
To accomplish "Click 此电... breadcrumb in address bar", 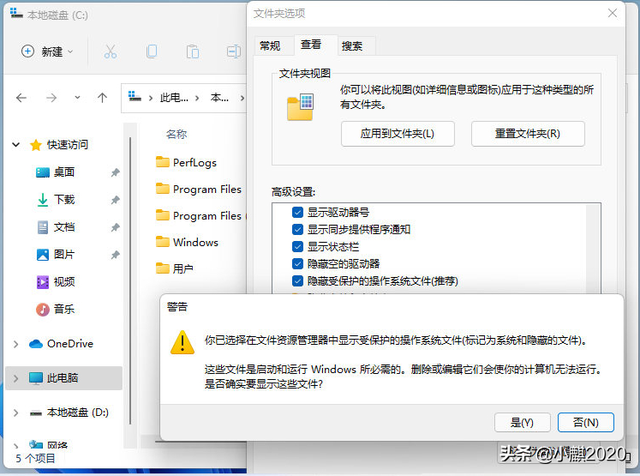I will [x=174, y=98].
